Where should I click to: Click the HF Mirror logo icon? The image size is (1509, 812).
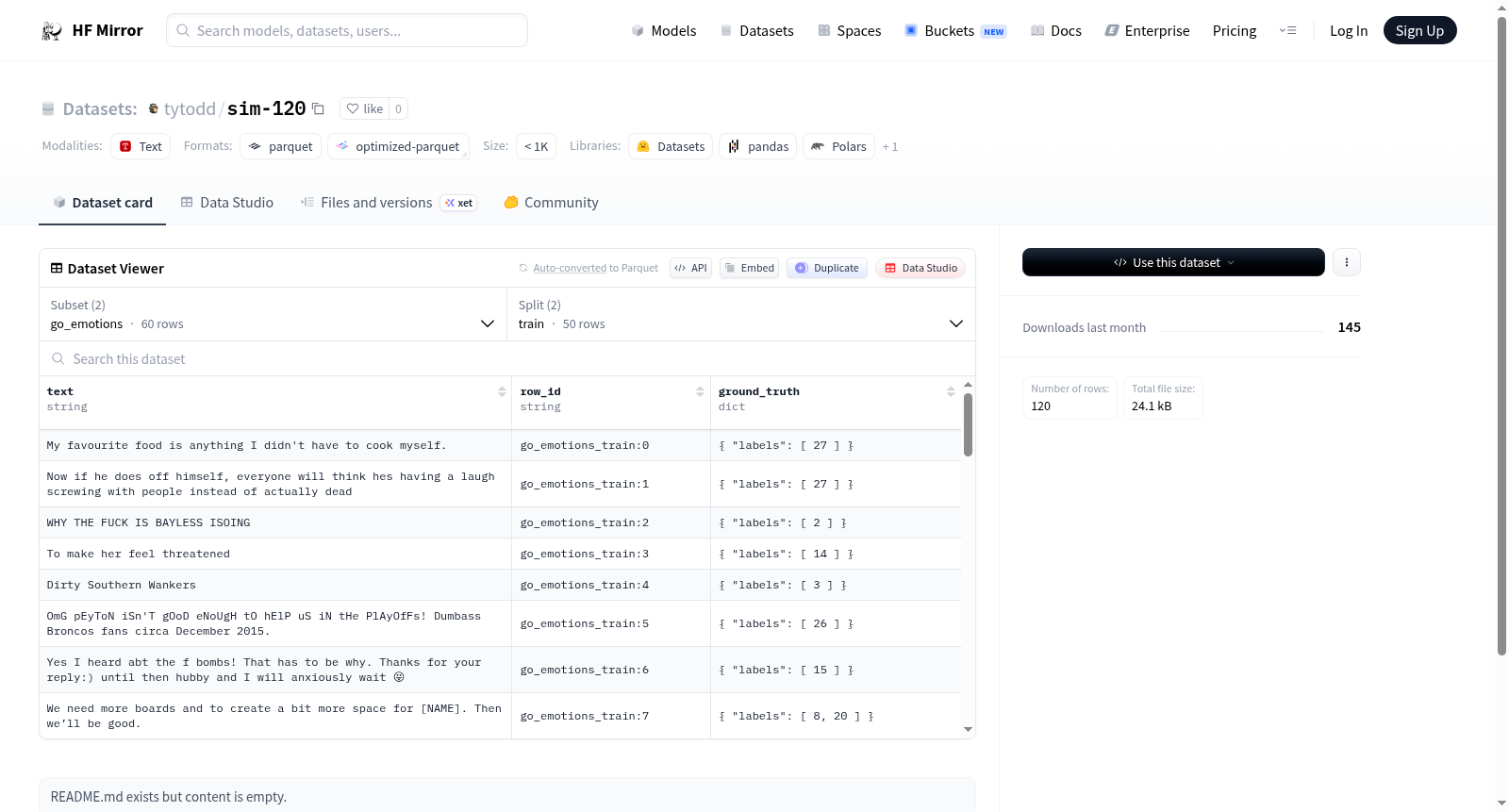[52, 31]
